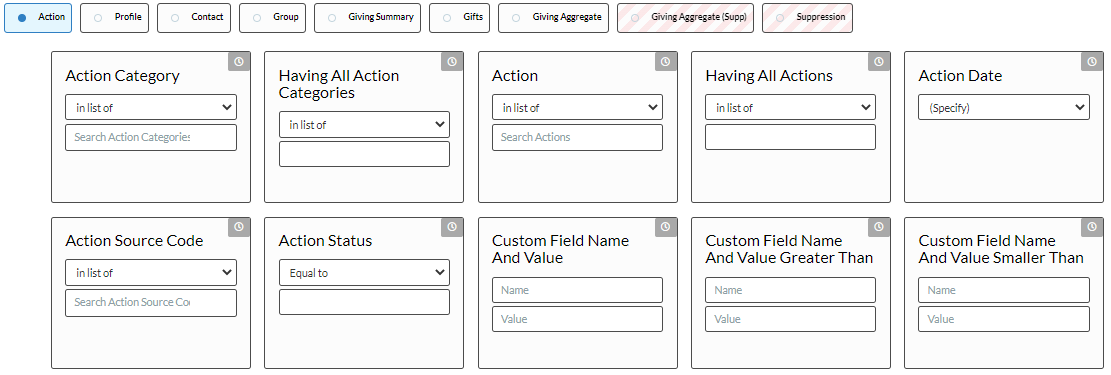
Task: Click the 'Action Status' card title
Action: [x=326, y=241]
